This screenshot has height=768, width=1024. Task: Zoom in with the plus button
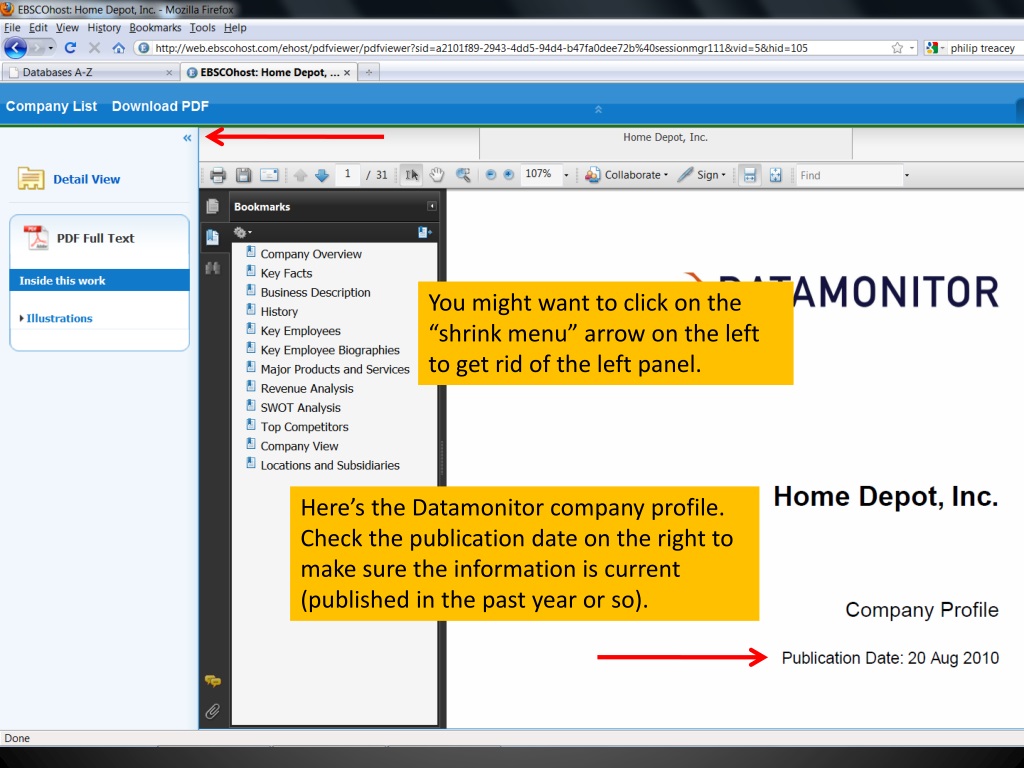(509, 175)
